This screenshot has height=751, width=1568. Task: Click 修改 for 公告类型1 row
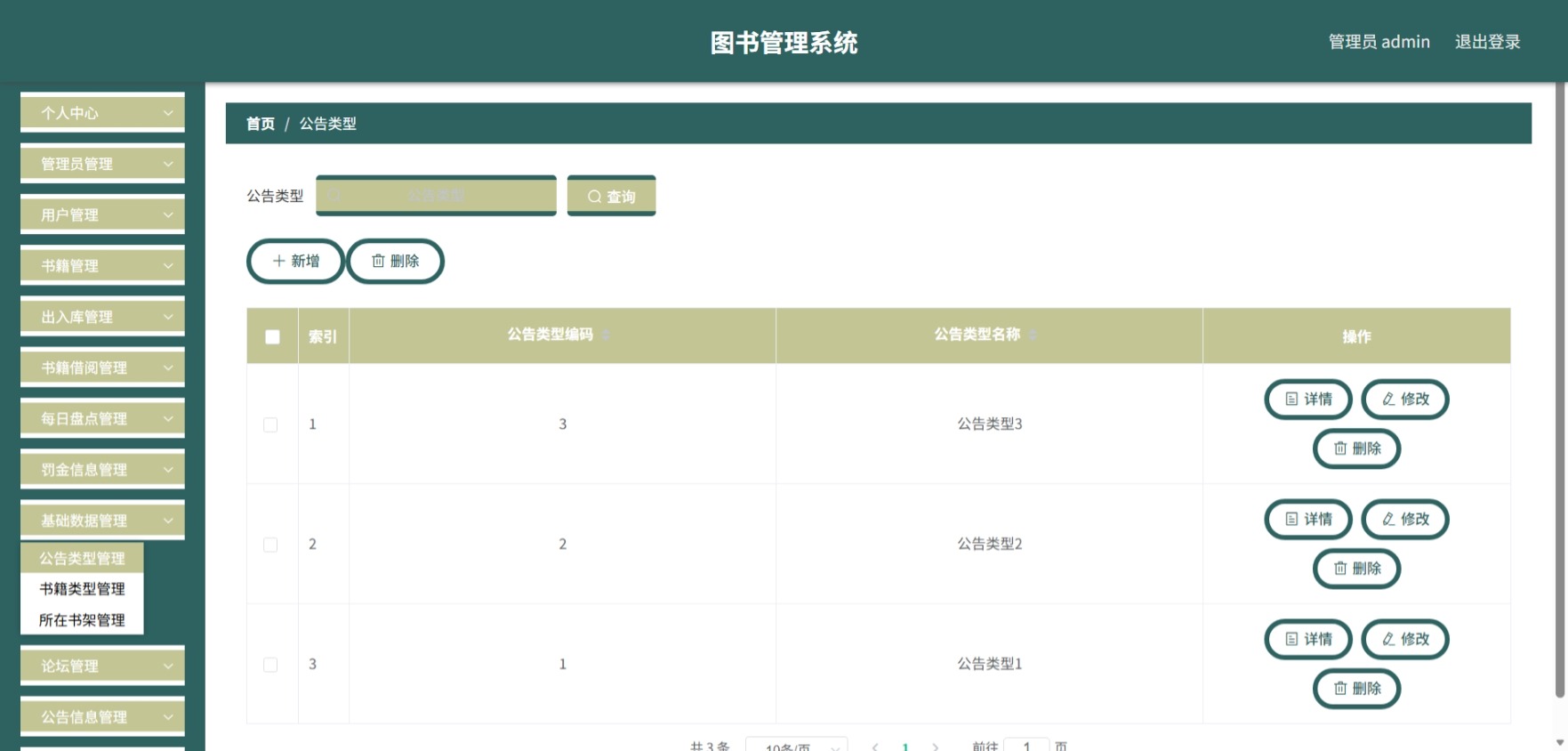[x=1405, y=639]
